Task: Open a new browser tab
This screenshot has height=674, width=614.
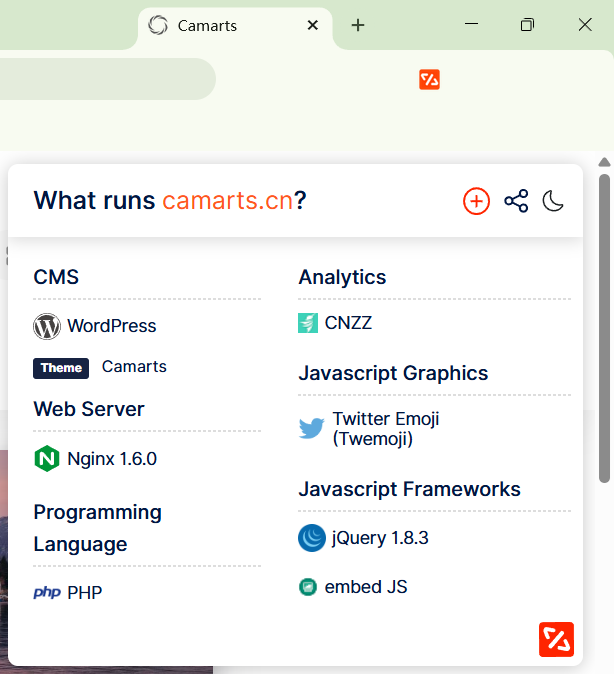Action: [358, 25]
